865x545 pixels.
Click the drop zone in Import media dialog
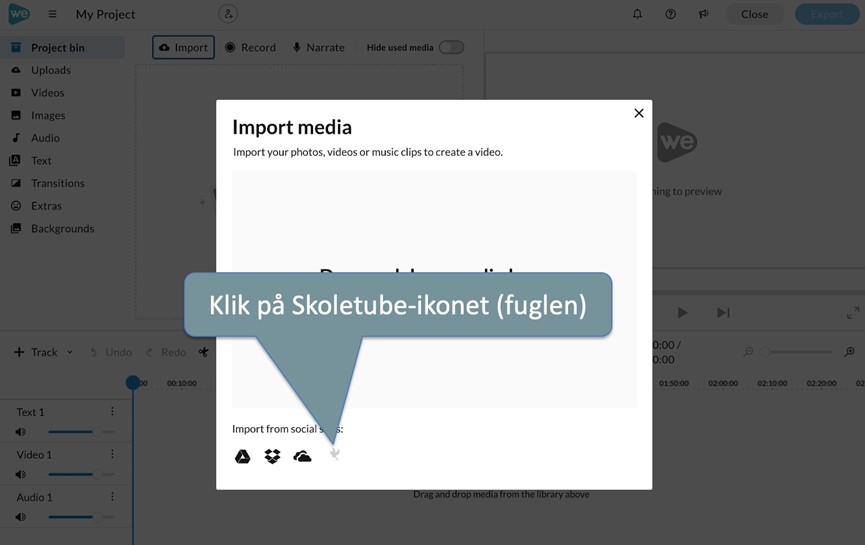pos(434,290)
